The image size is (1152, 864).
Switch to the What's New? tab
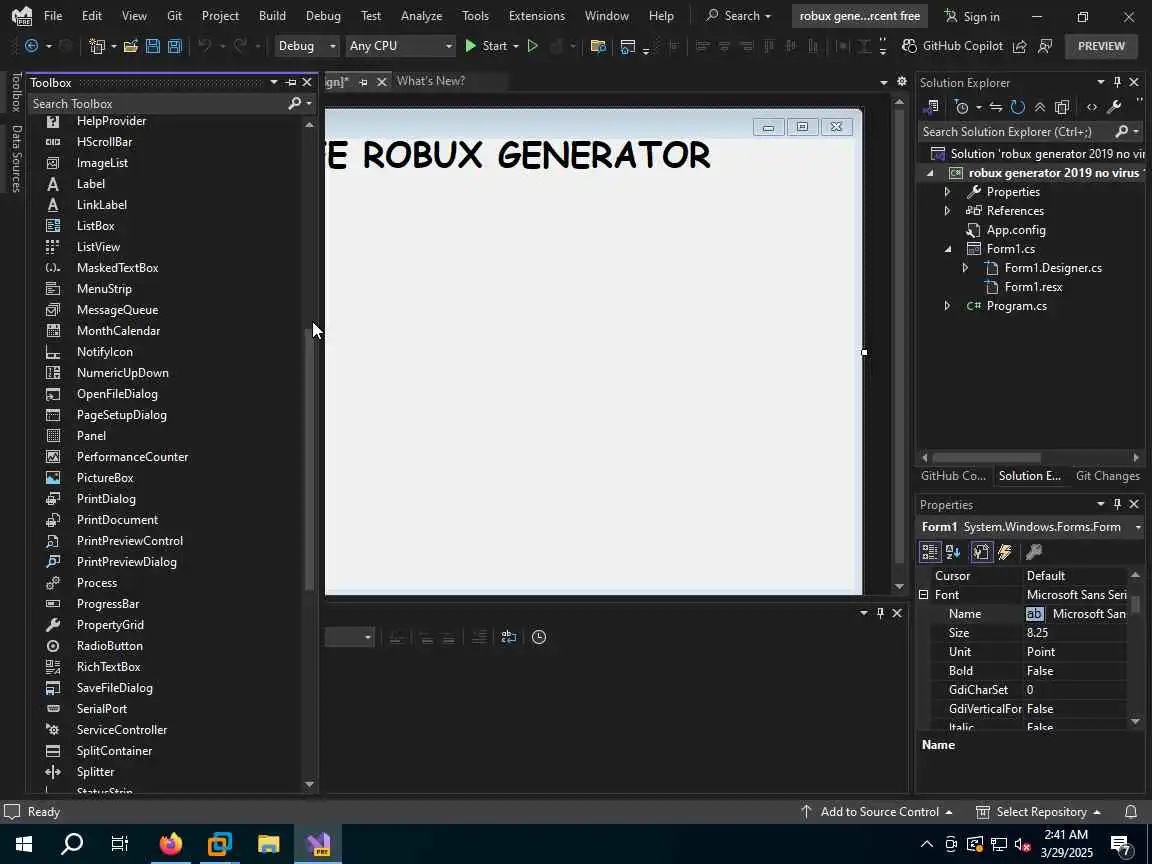pos(431,82)
